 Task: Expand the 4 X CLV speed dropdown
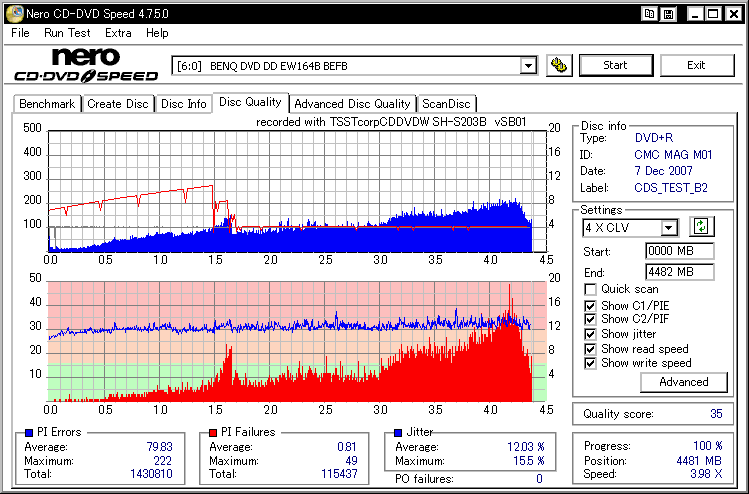[x=669, y=228]
